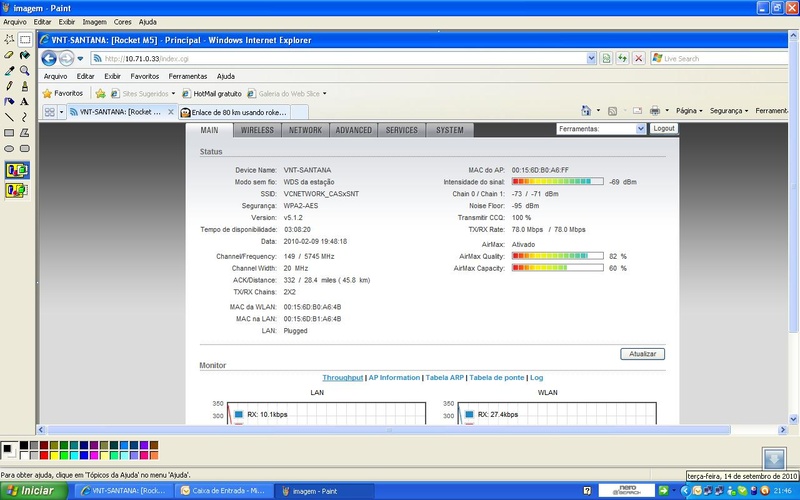Pick the bright red color swatch
The height and width of the screenshot is (500, 800).
coord(44,455)
